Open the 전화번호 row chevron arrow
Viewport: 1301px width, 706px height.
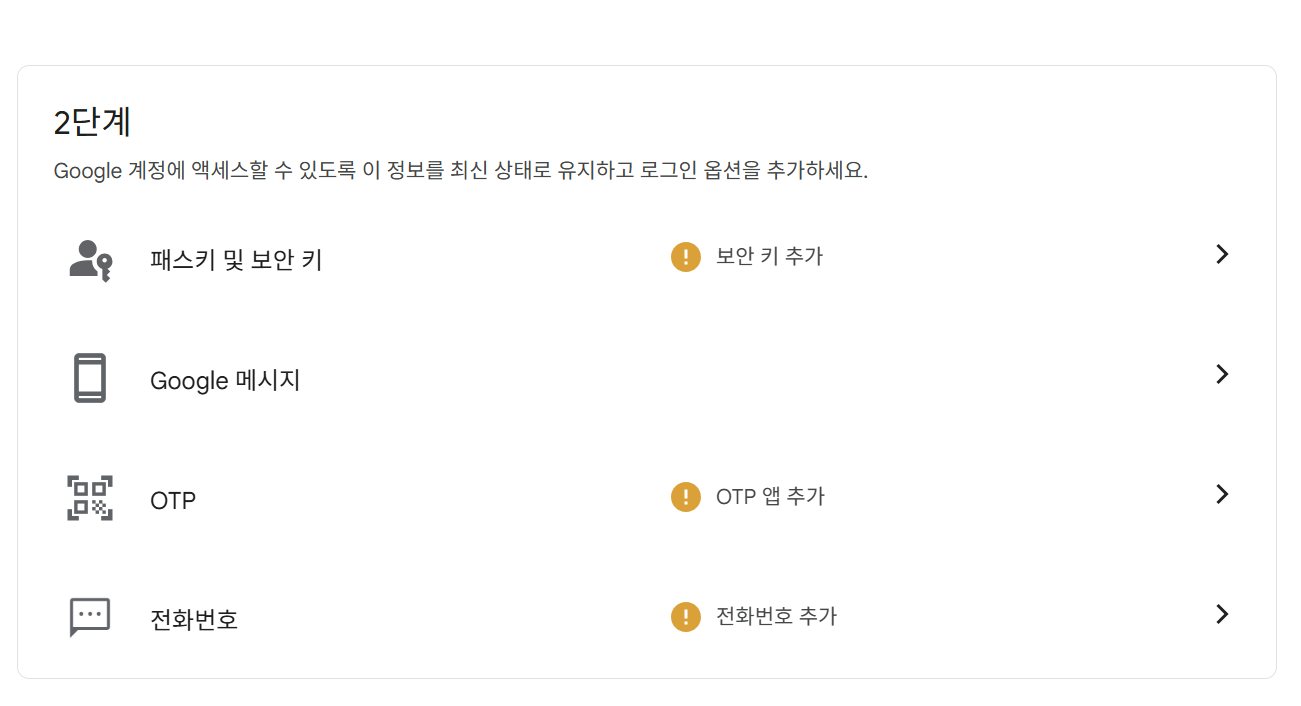1221,614
